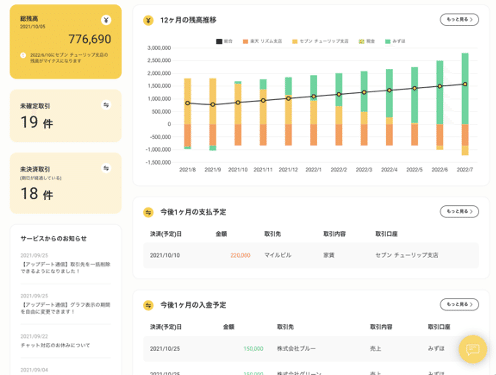Viewport: 496px width, 375px height.
Task: Open the notice グラフ表示の期間を自由に変更できます
Action: [x=65, y=308]
